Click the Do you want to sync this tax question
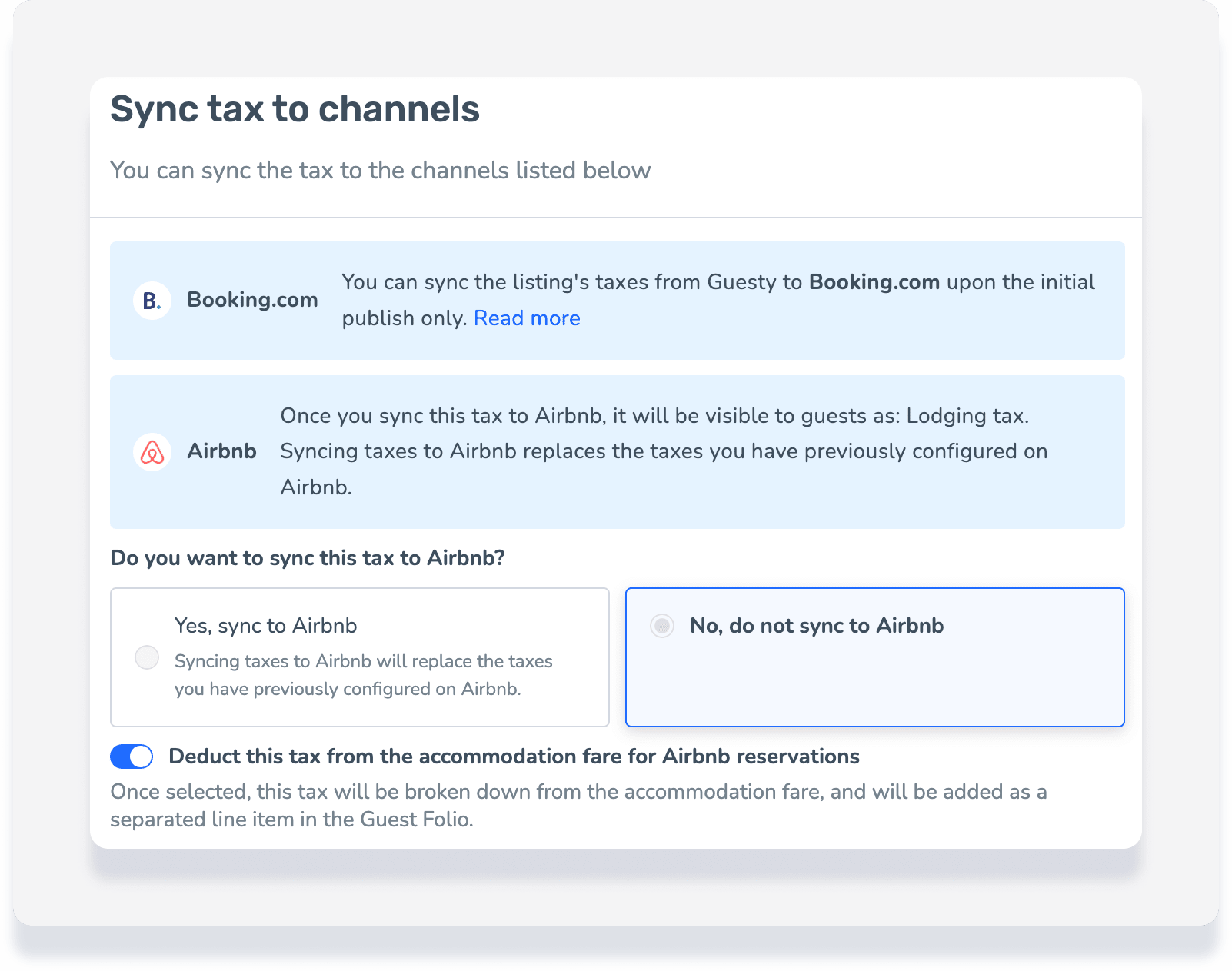Screen dimensions: 1232x971 click(x=308, y=558)
